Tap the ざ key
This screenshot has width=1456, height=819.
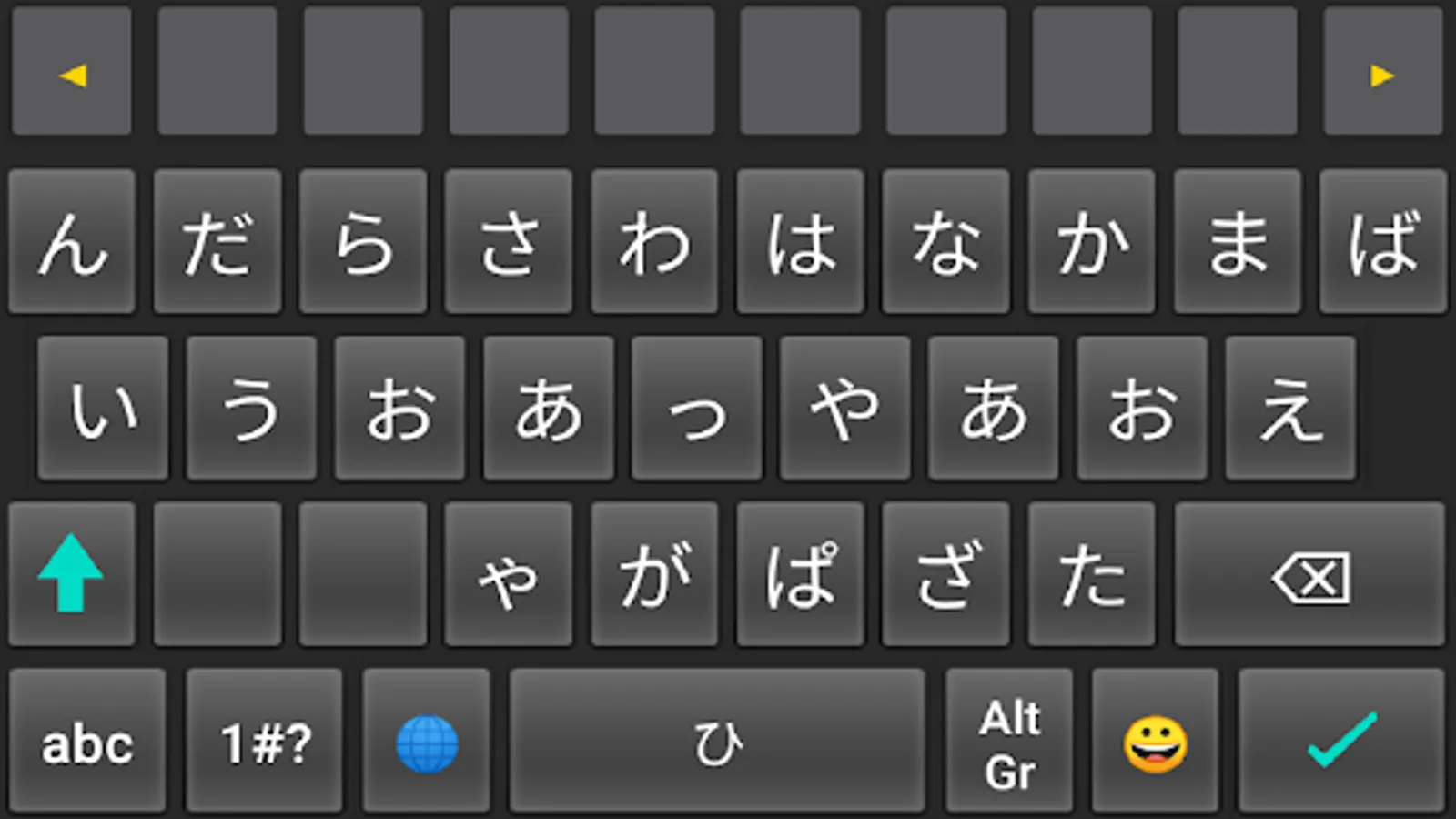point(945,573)
